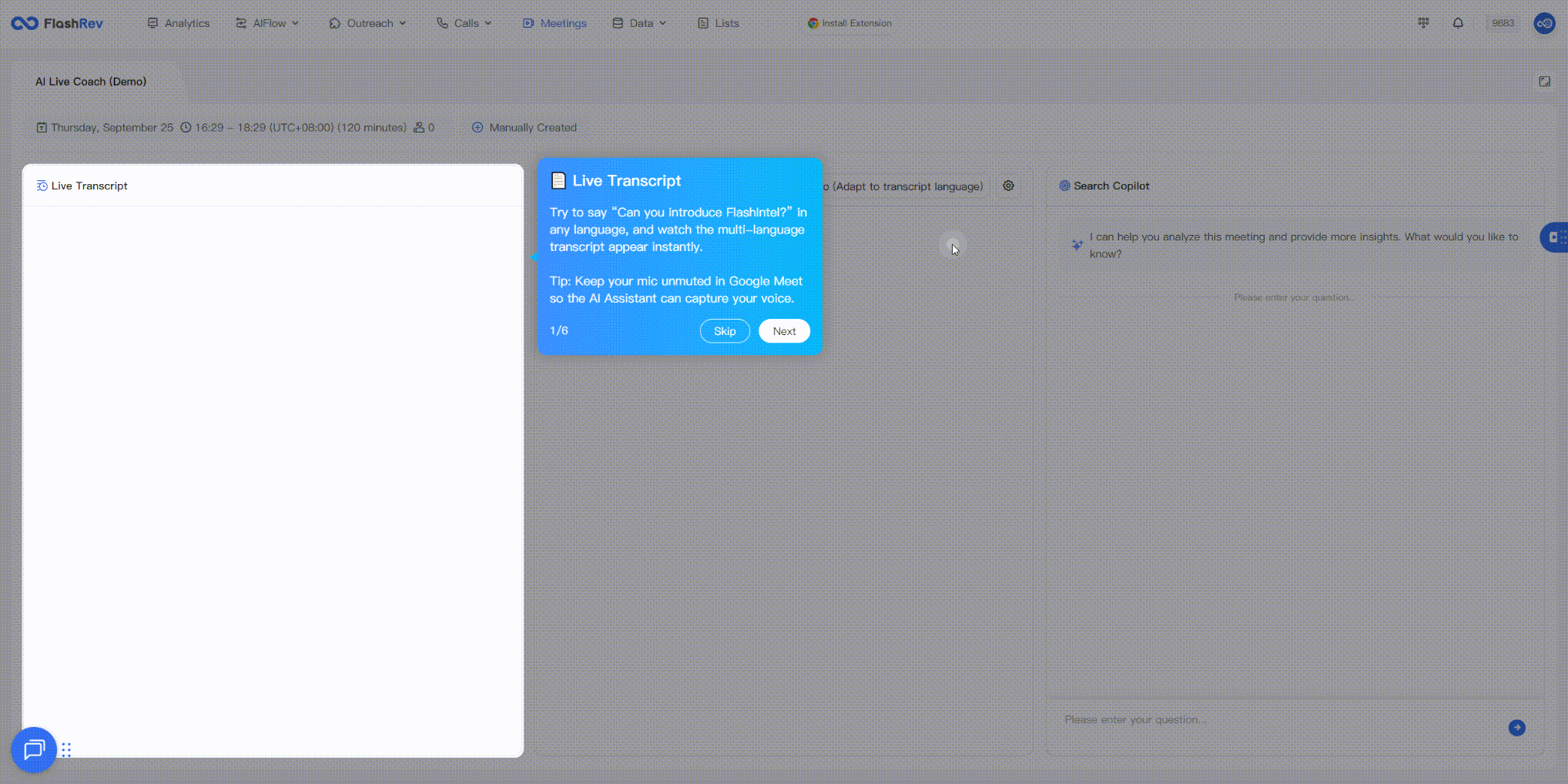The width and height of the screenshot is (1568, 784).
Task: Expand the AIFlow dropdown menu
Action: (266, 23)
